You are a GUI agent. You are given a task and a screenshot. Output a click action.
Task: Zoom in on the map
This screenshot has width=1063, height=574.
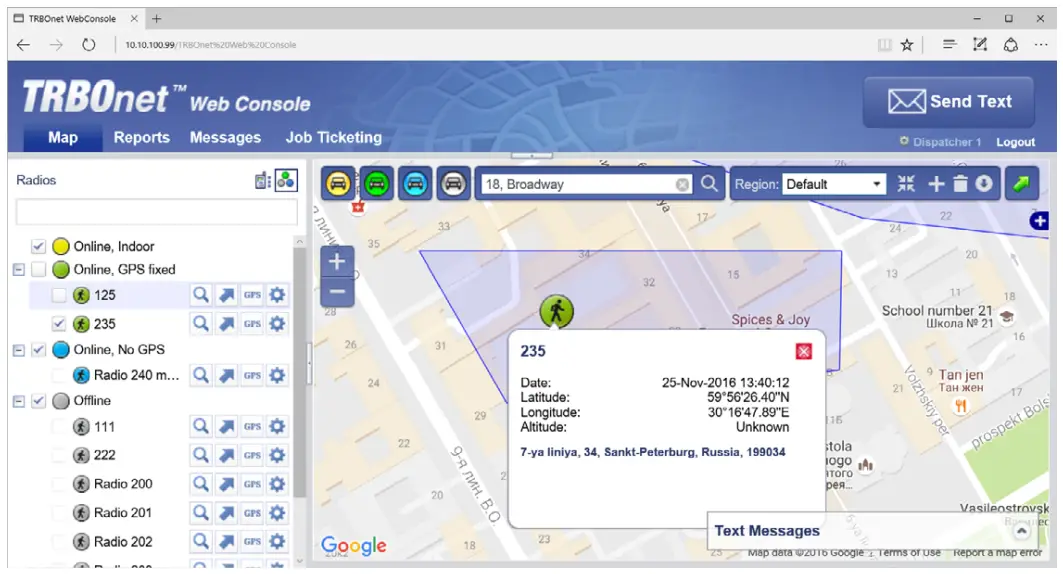tap(337, 262)
